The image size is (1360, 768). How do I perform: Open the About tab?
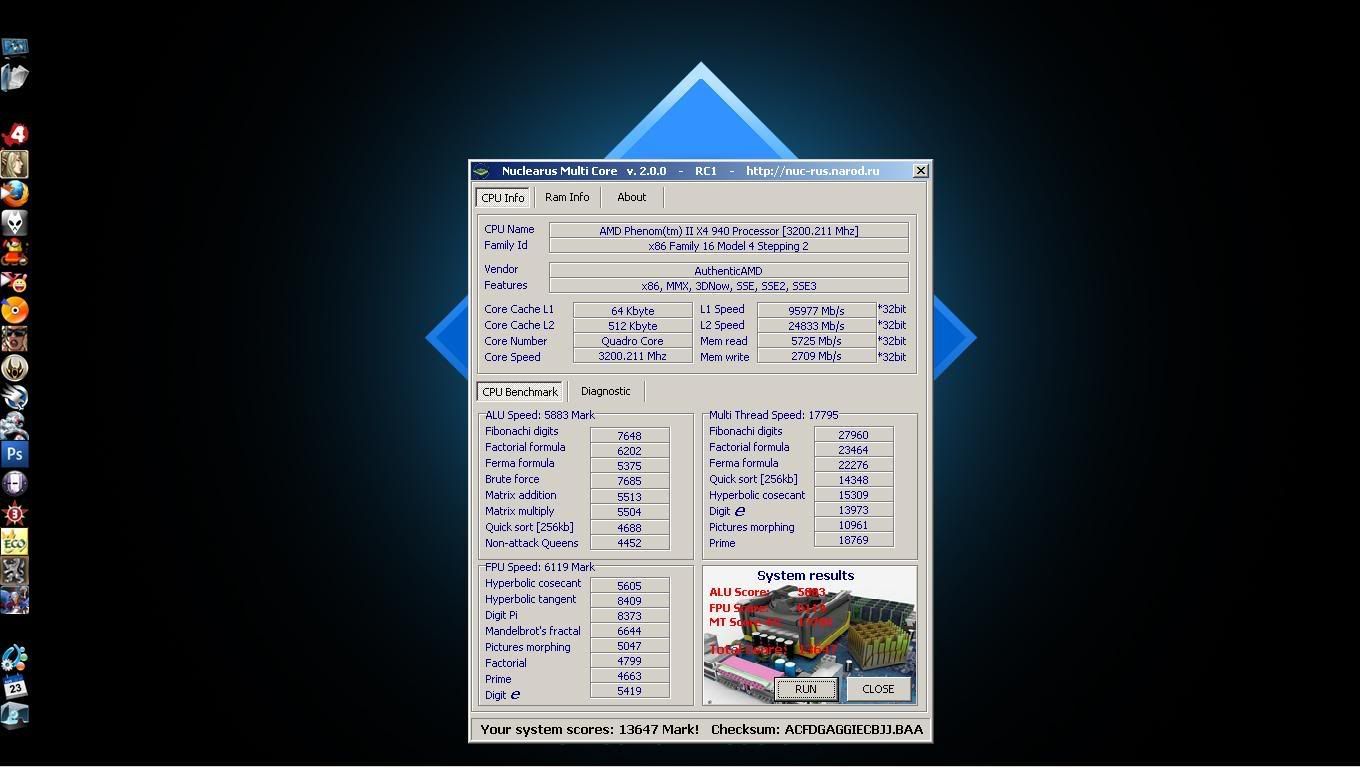pos(631,197)
